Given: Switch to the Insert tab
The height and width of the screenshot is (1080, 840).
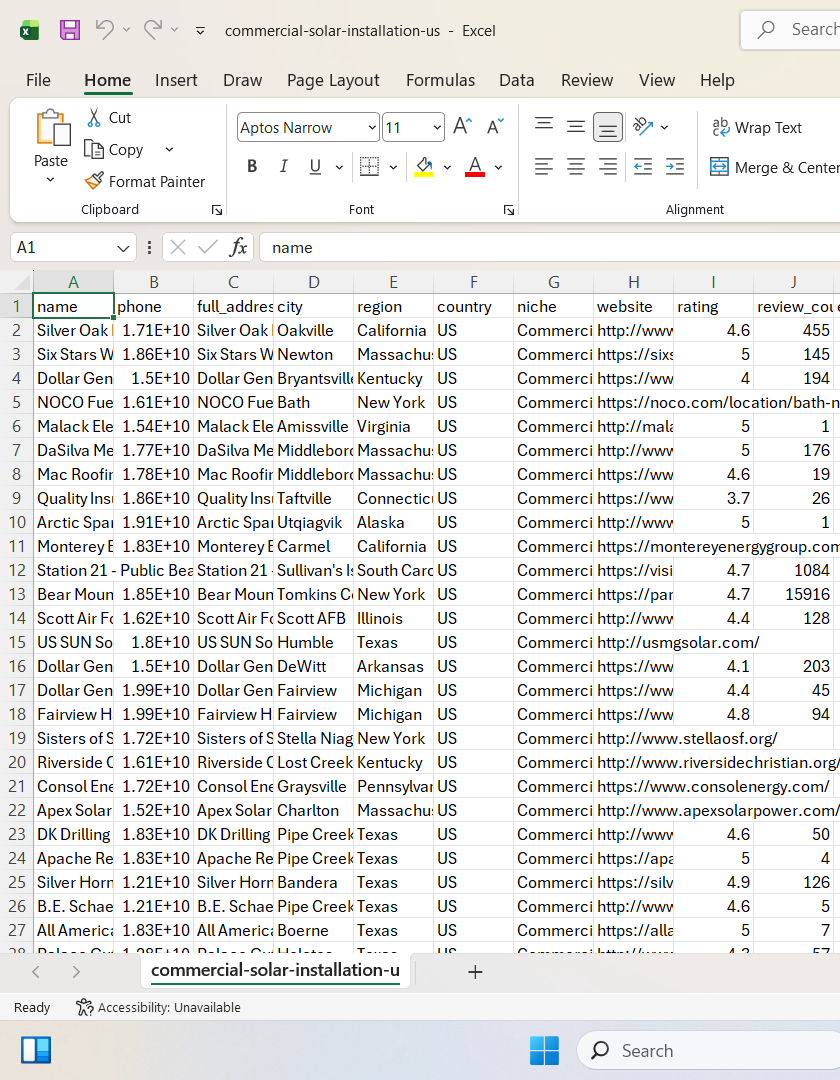Looking at the screenshot, I should [176, 80].
